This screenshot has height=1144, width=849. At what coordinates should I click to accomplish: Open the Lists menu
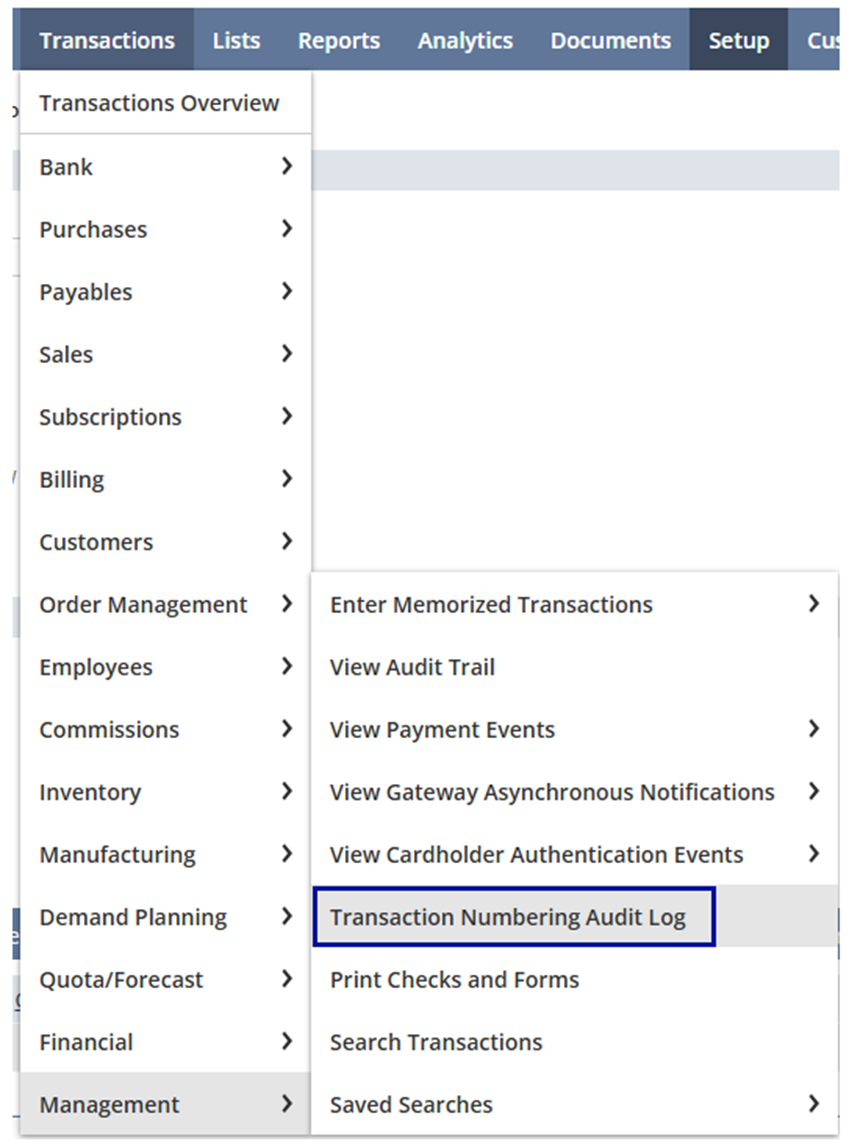(236, 40)
